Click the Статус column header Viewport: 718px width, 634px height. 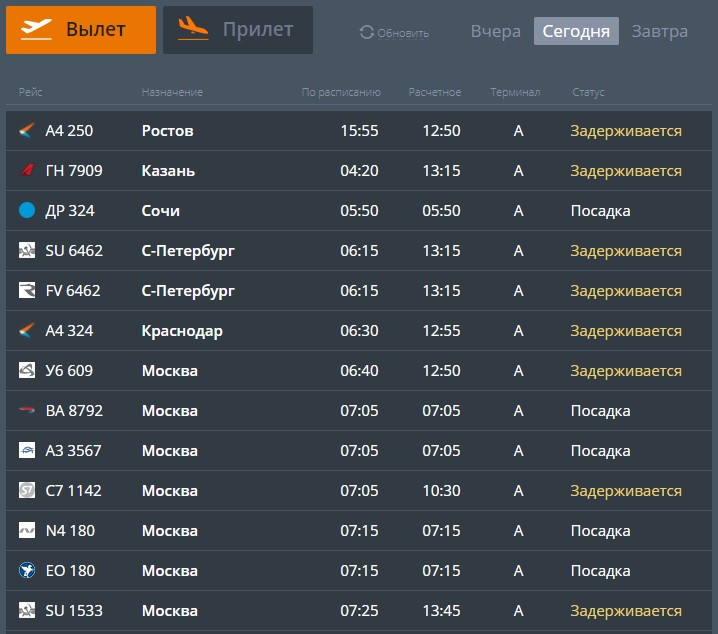(588, 92)
